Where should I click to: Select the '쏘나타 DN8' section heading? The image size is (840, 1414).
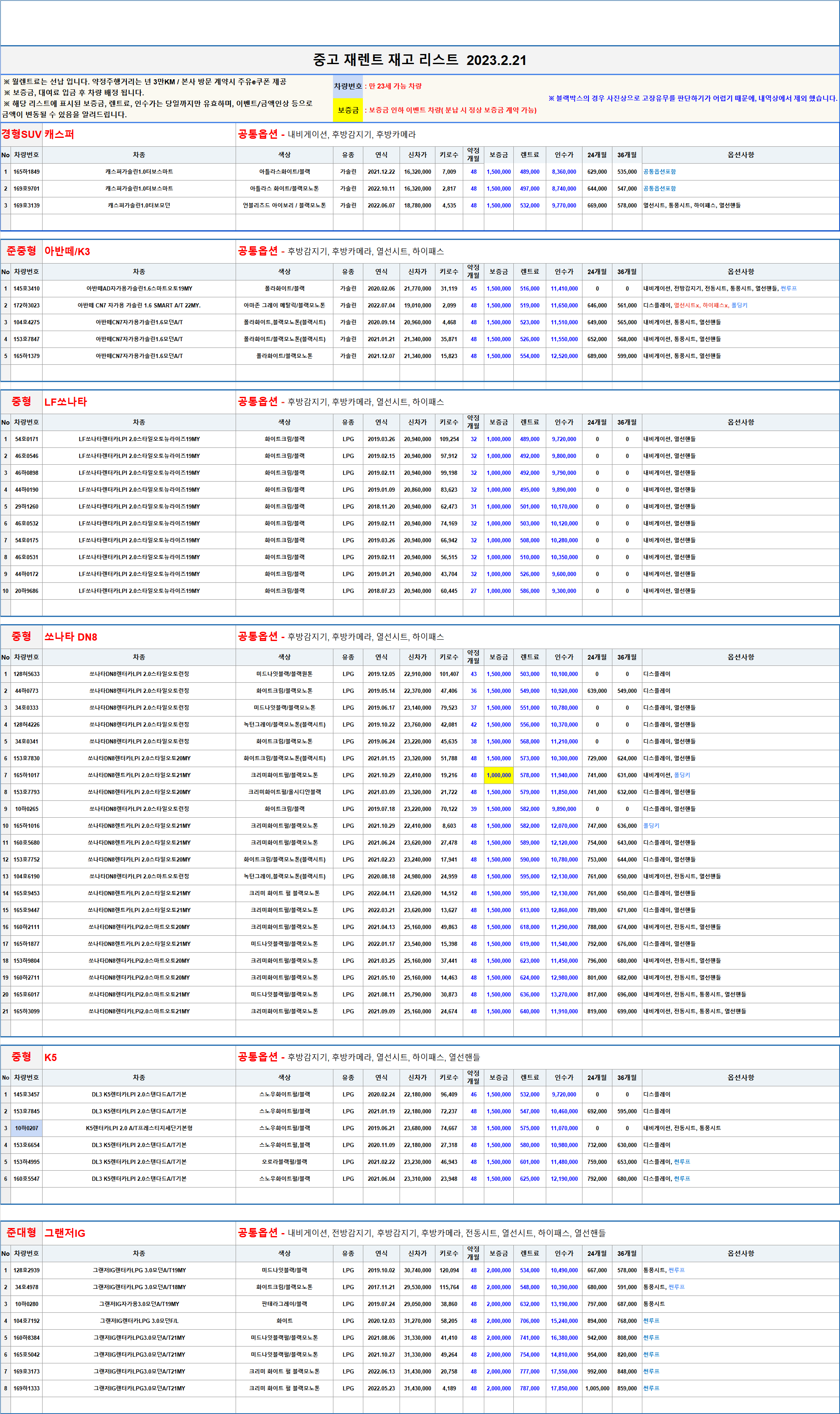[71, 636]
